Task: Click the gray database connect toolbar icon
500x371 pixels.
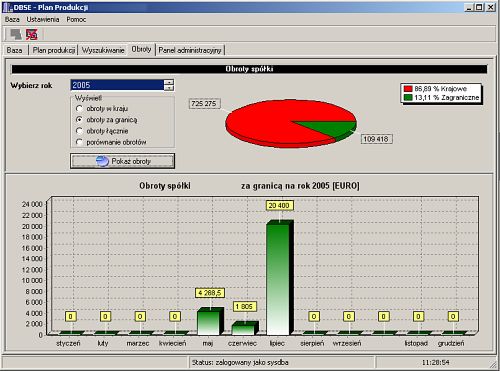Action: [x=15, y=34]
